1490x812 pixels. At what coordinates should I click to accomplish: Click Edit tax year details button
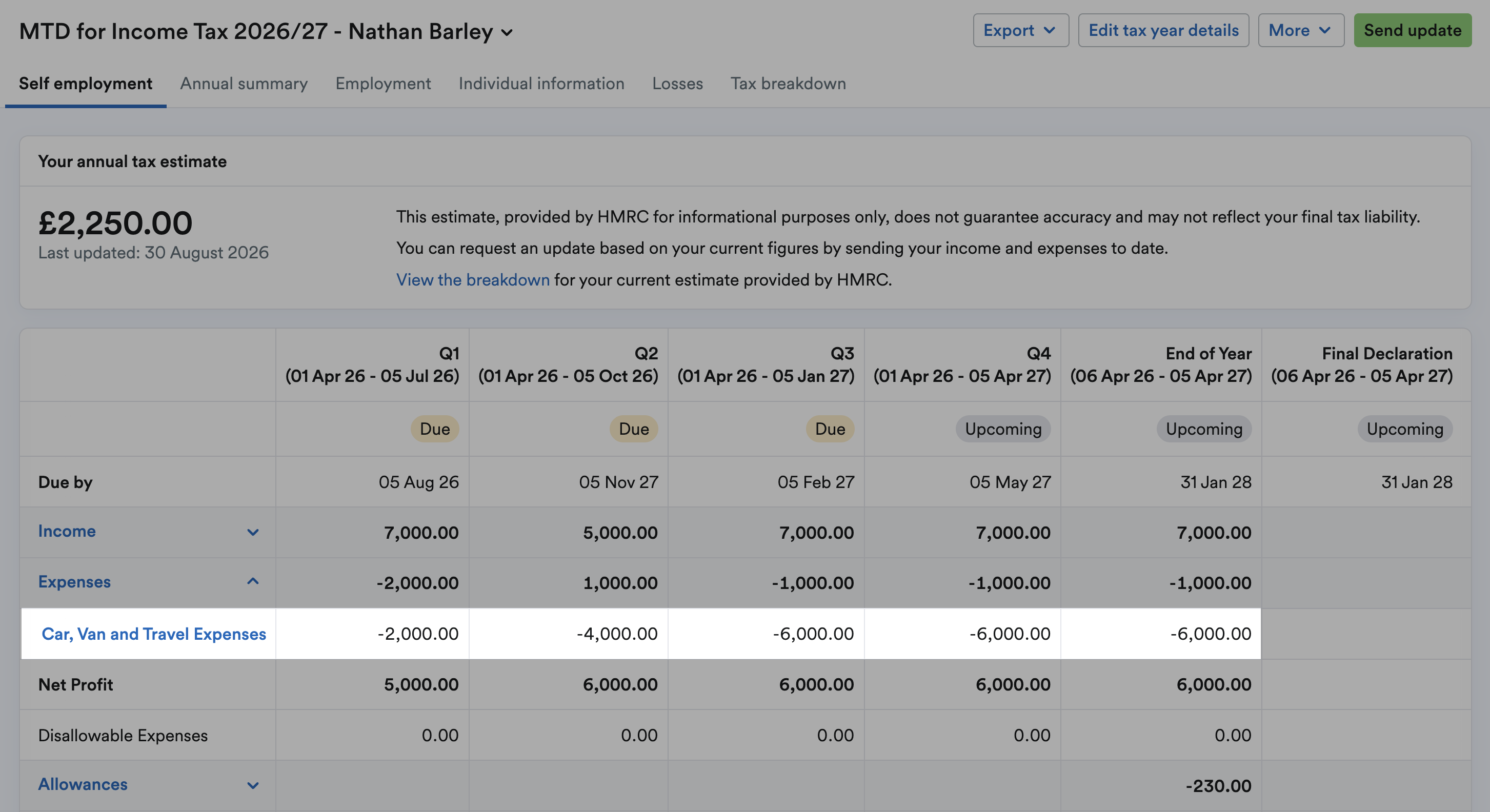pos(1163,30)
